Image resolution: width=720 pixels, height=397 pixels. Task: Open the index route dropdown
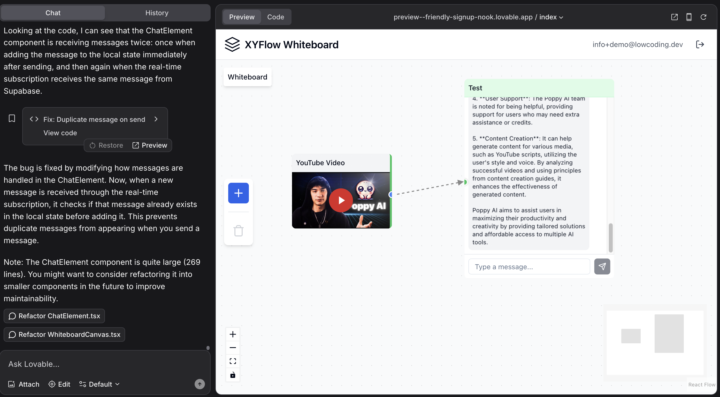[x=551, y=17]
